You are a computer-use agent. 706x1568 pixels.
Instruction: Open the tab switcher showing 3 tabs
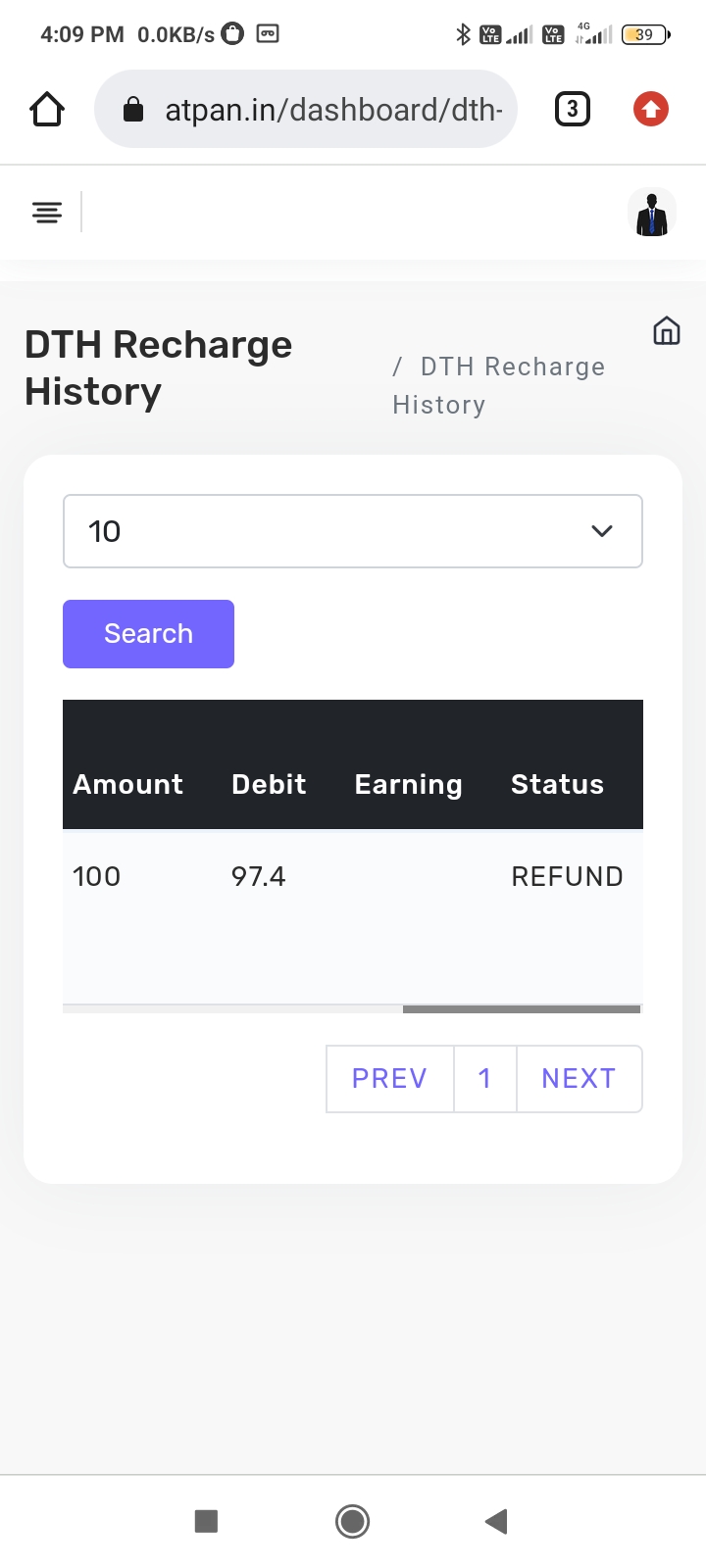(x=573, y=109)
